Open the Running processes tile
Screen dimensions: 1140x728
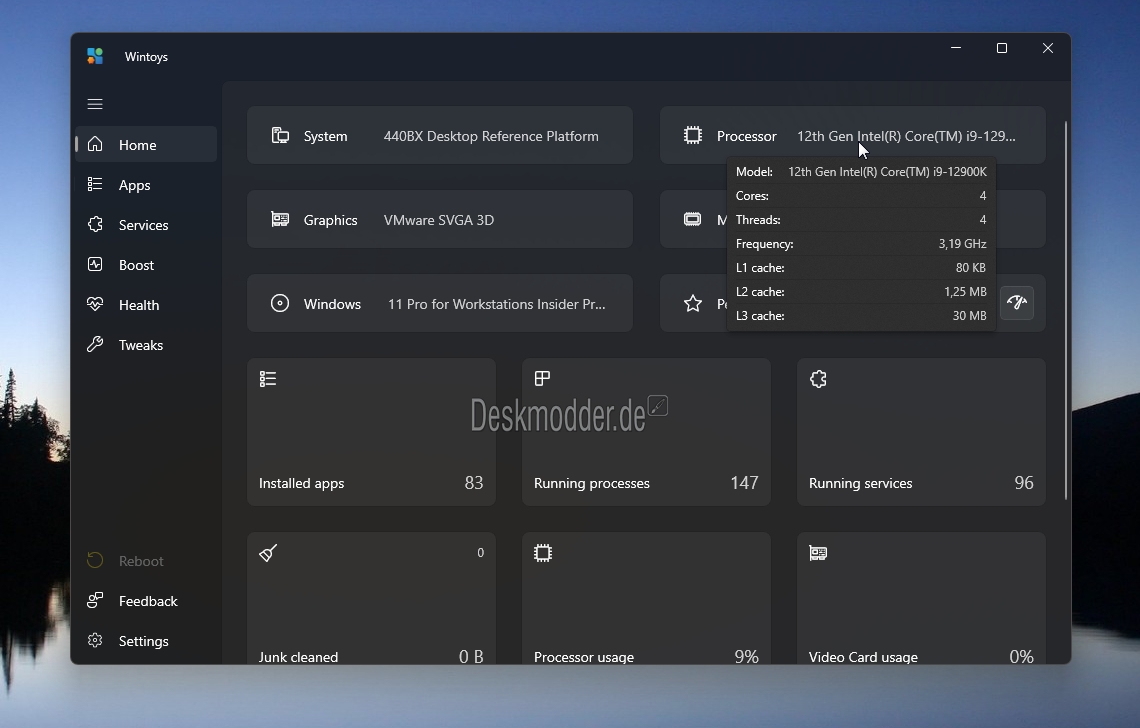click(x=646, y=432)
